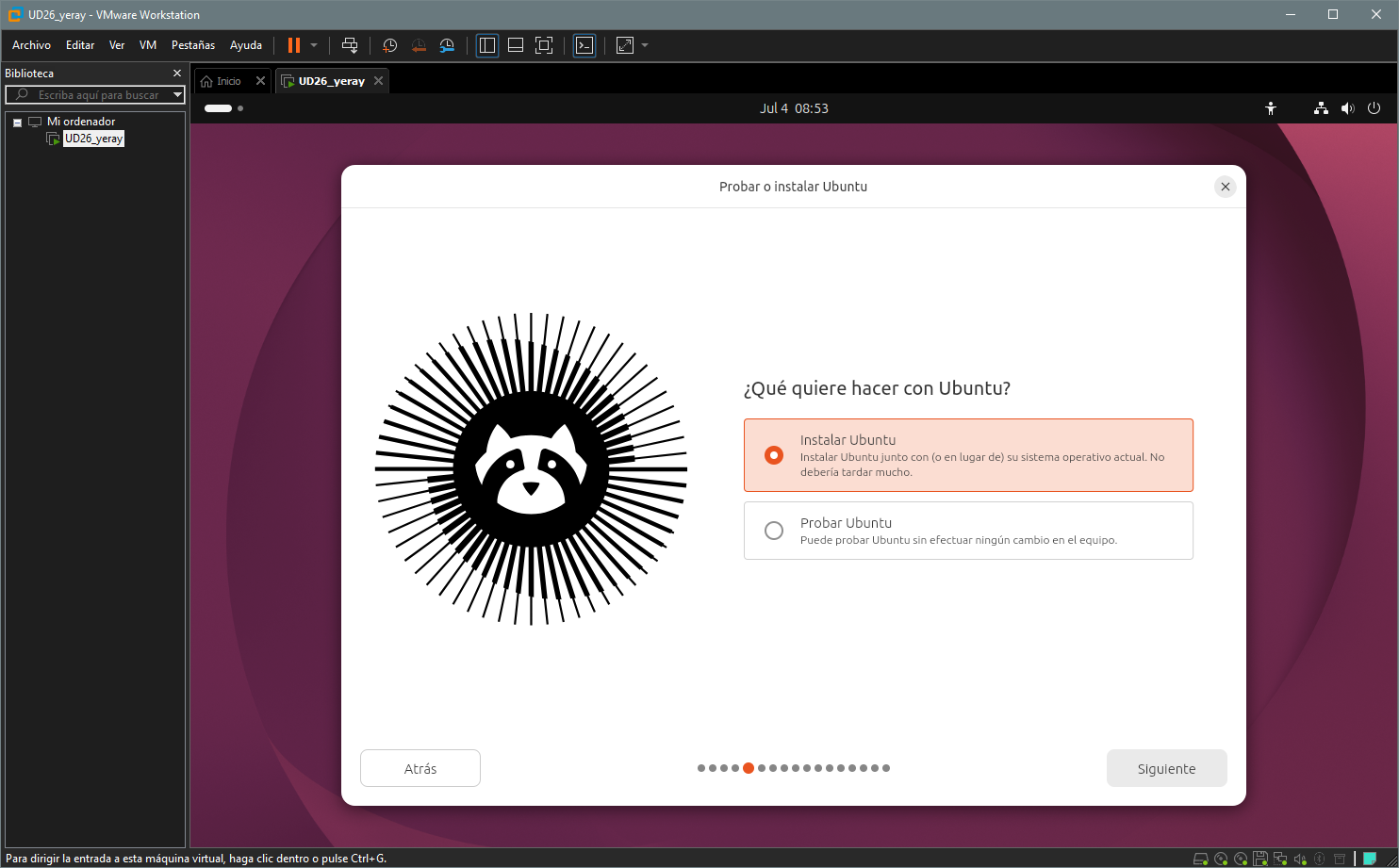The image size is (1399, 868).
Task: Enter full screen mode from the toolbar
Action: [544, 45]
